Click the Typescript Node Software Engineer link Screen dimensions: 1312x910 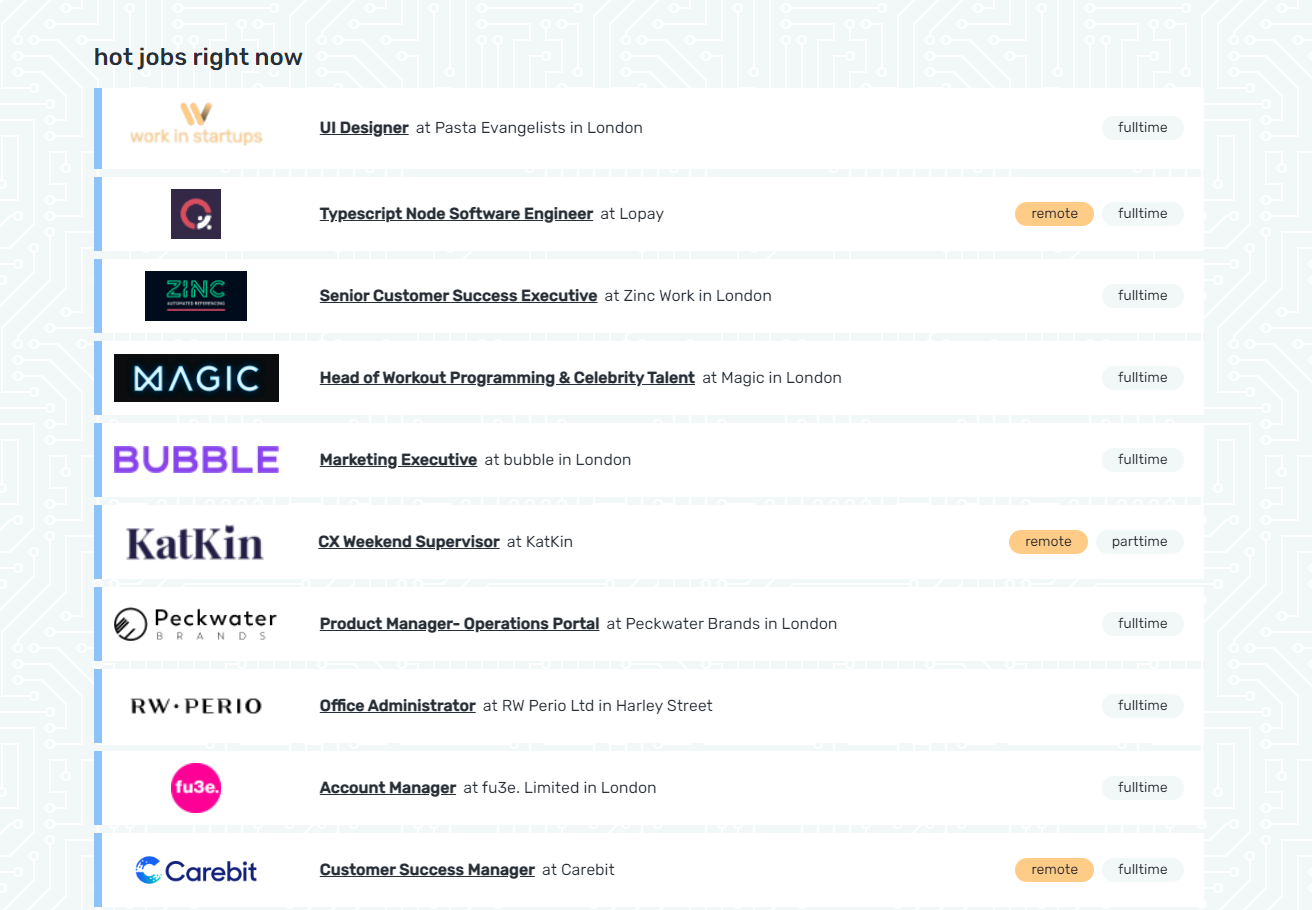pos(456,213)
